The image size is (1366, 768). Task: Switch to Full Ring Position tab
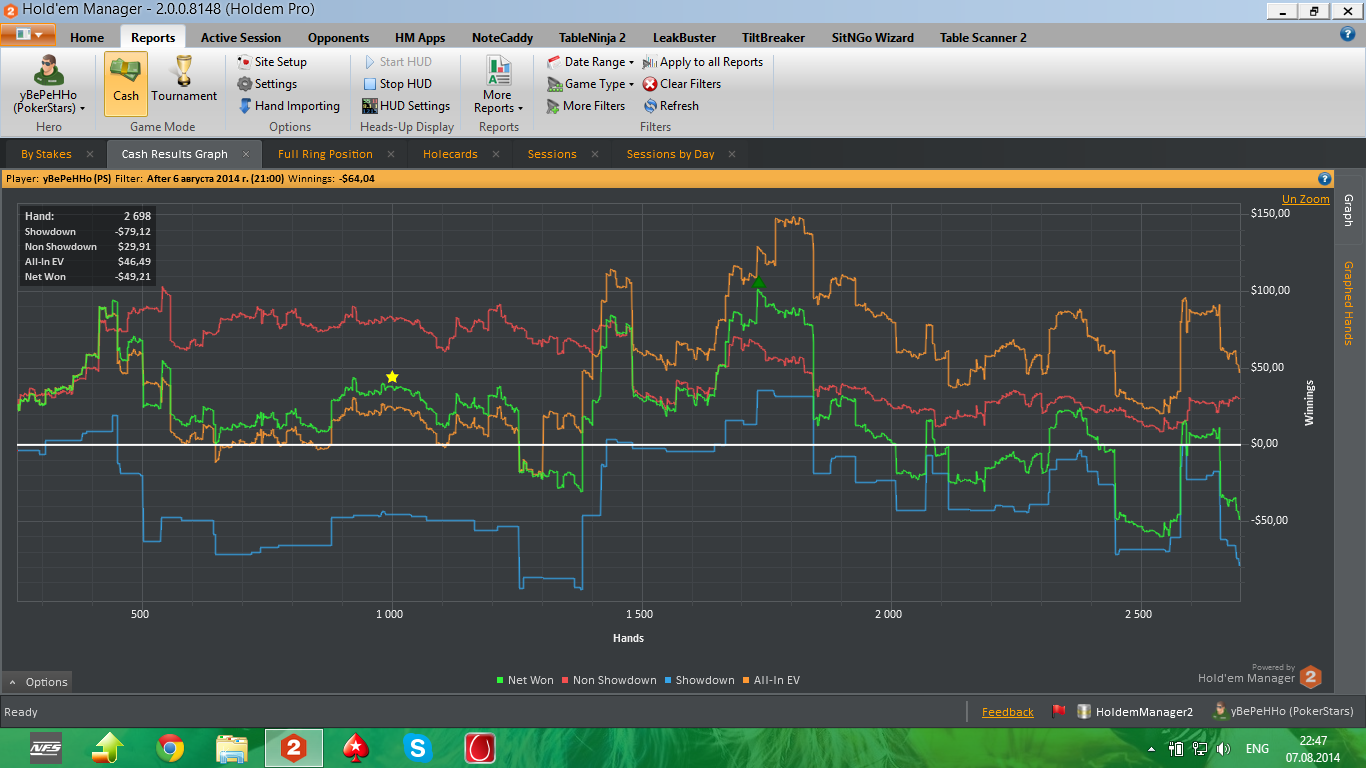325,154
